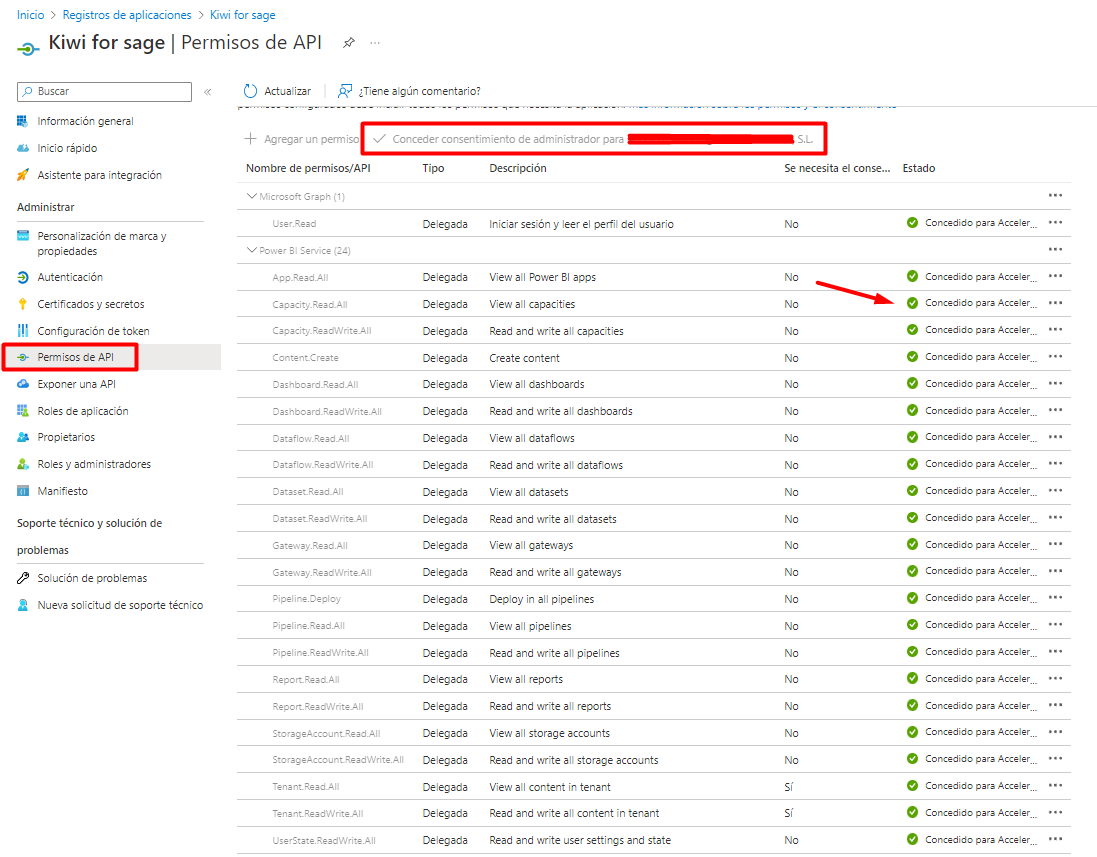Open more options for Report.ReadWrite.All row
This screenshot has height=857, width=1097.
tap(1055, 705)
